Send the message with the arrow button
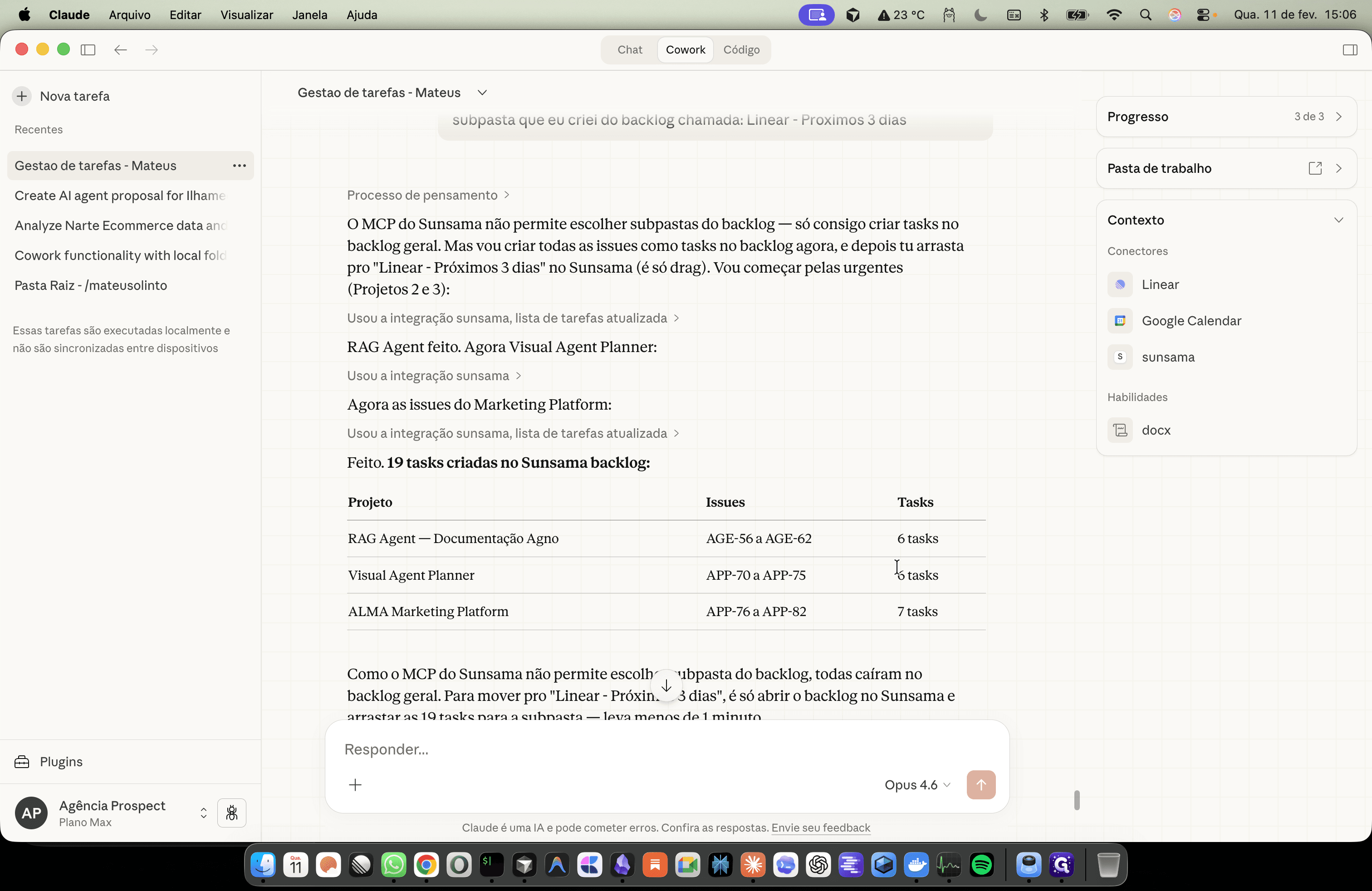The image size is (1372, 891). (x=980, y=785)
